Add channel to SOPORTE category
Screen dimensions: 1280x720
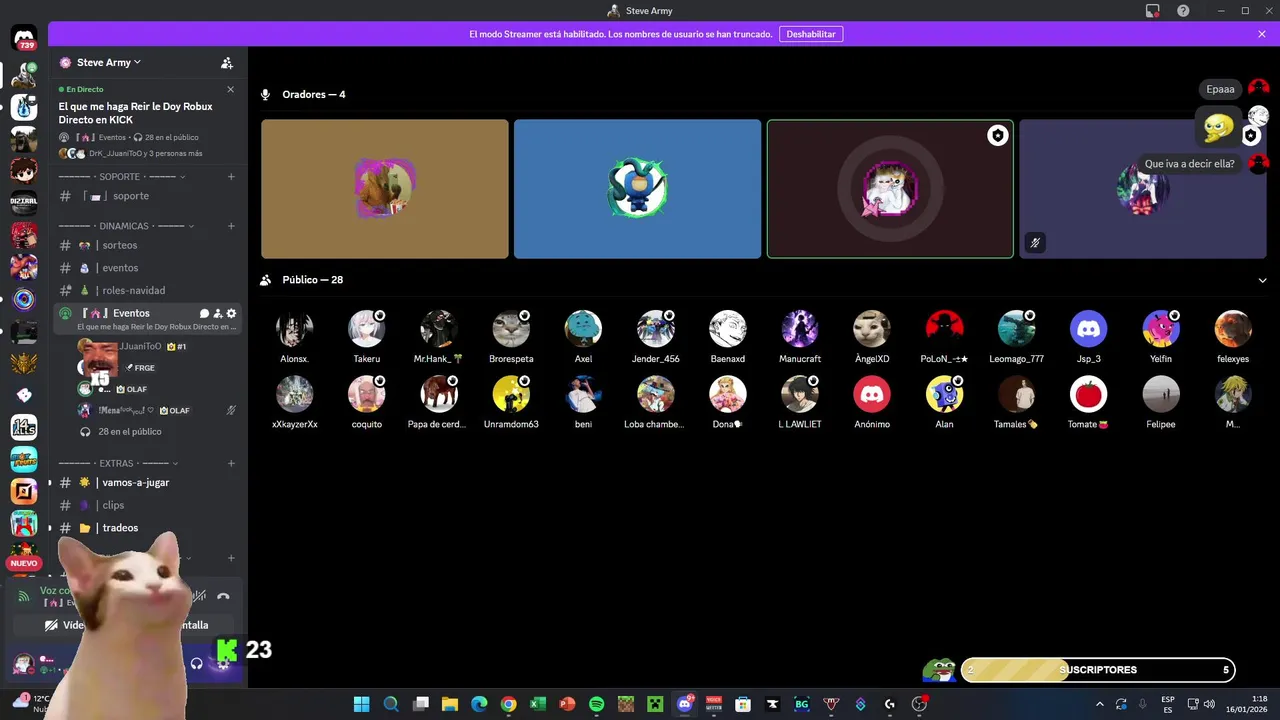[231, 177]
